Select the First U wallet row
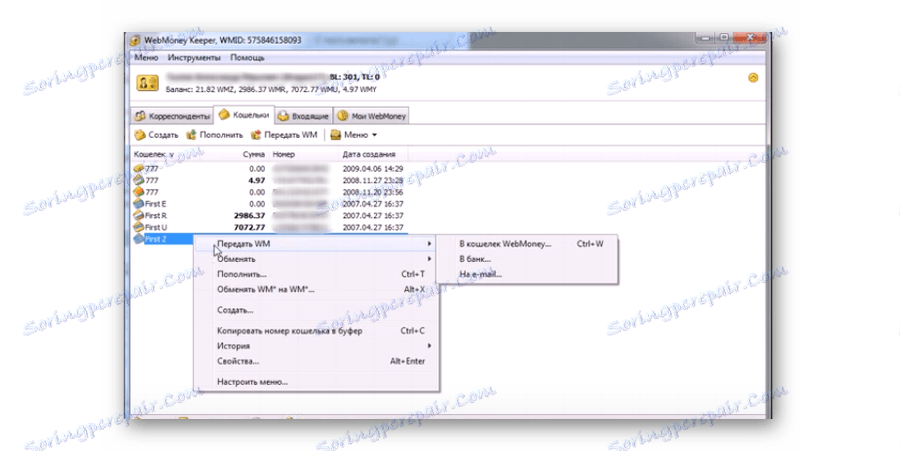The height and width of the screenshot is (451, 900). pyautogui.click(x=269, y=227)
